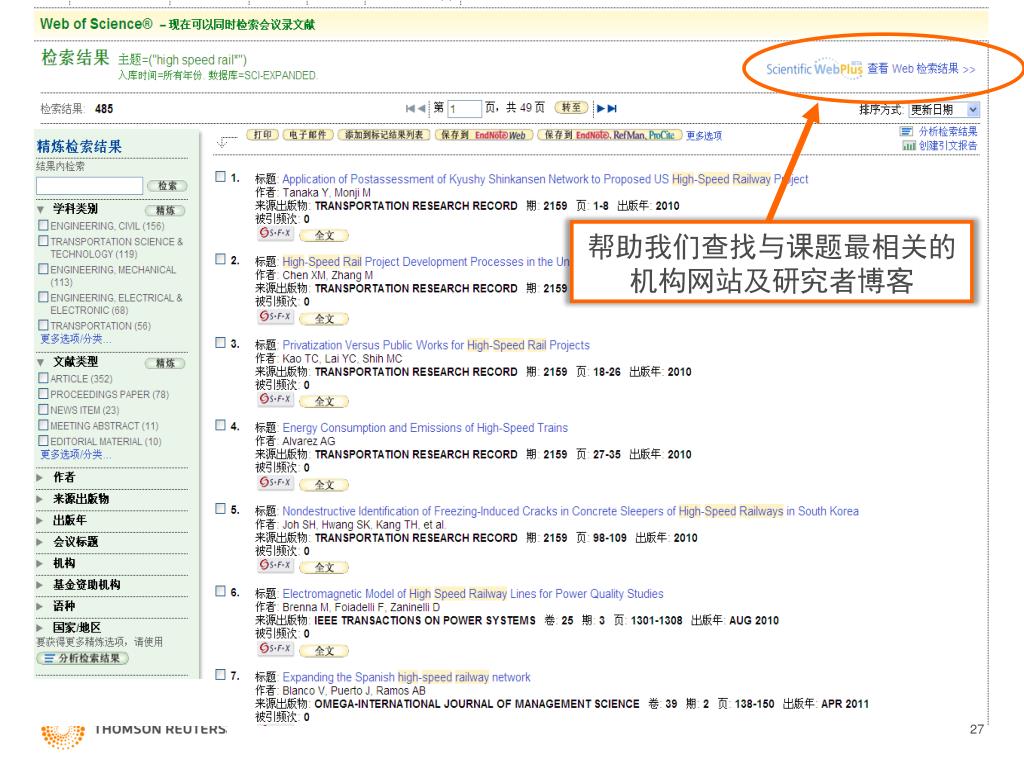Open 更多选项/分类 link under 学科类别
Screen dimensions: 1024x768
pyautogui.click(x=76, y=339)
